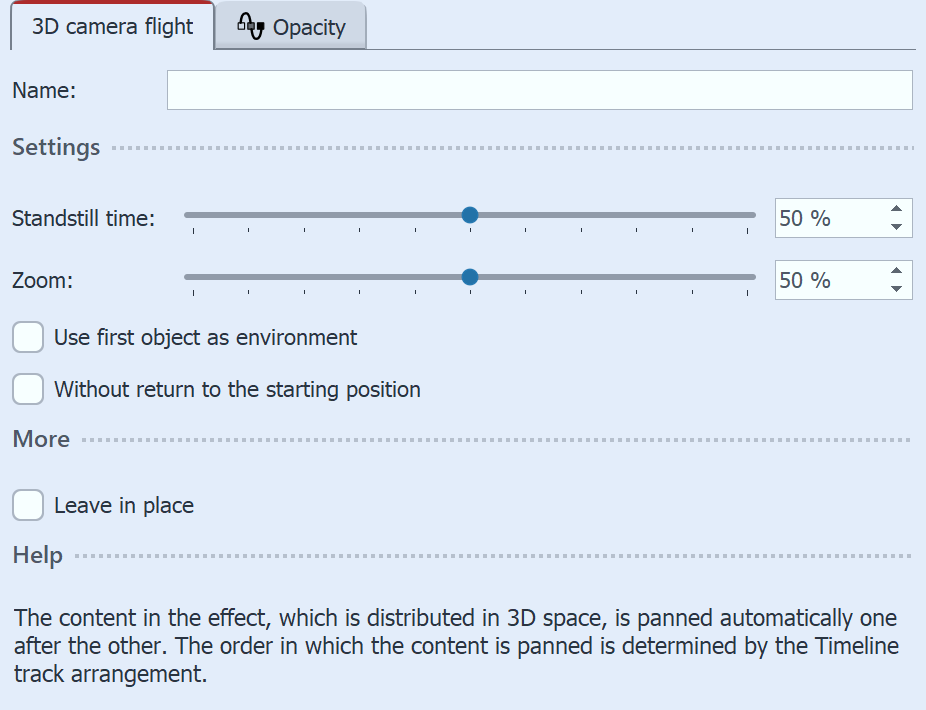Toggle the "Leave in place" checkbox
Screen dimensions: 926x710
(x=27, y=505)
